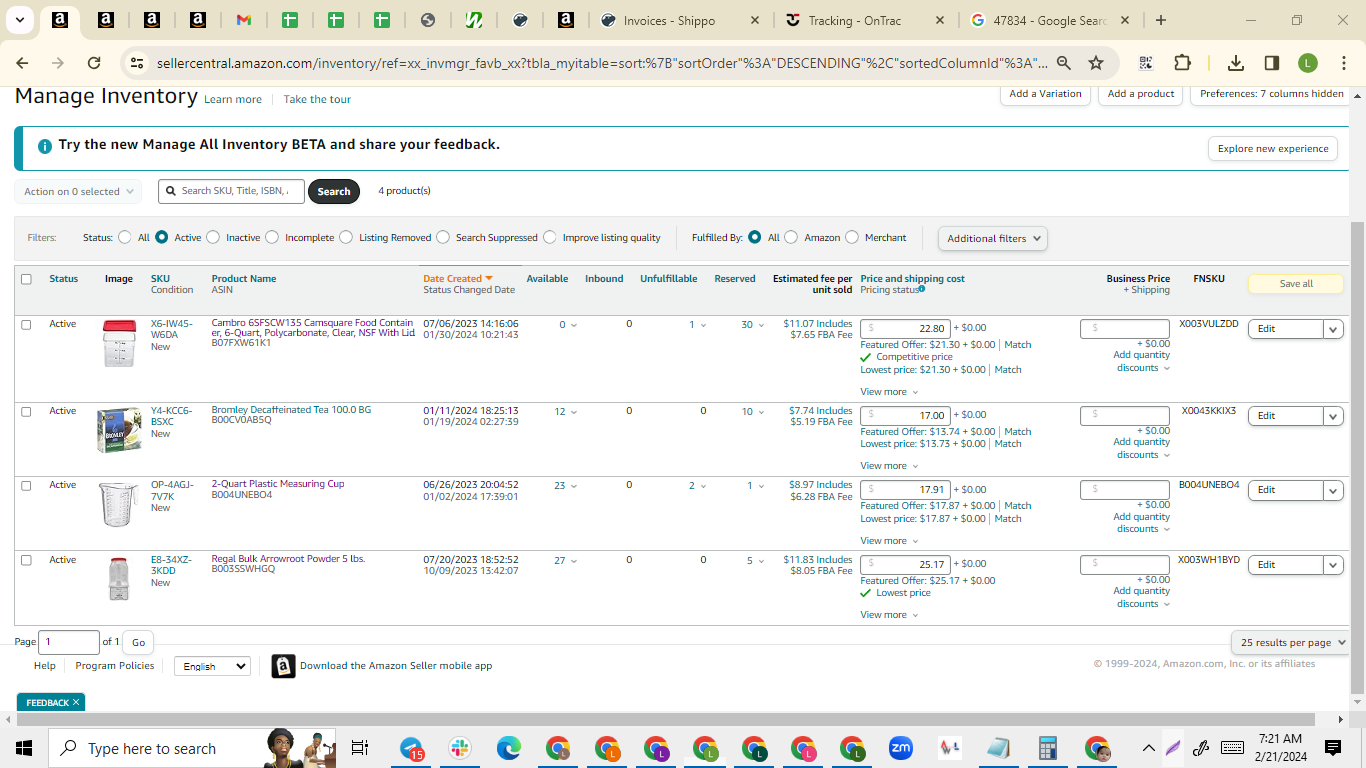Image resolution: width=1366 pixels, height=768 pixels.
Task: Open the Cambro food container thumbnail
Action: click(x=118, y=343)
